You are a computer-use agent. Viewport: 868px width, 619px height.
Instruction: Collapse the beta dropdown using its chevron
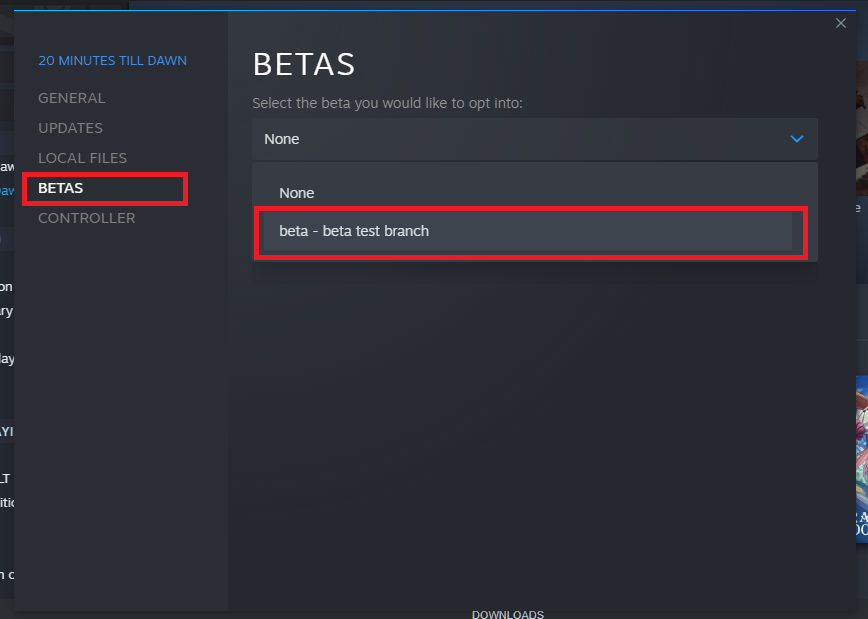click(x=797, y=139)
